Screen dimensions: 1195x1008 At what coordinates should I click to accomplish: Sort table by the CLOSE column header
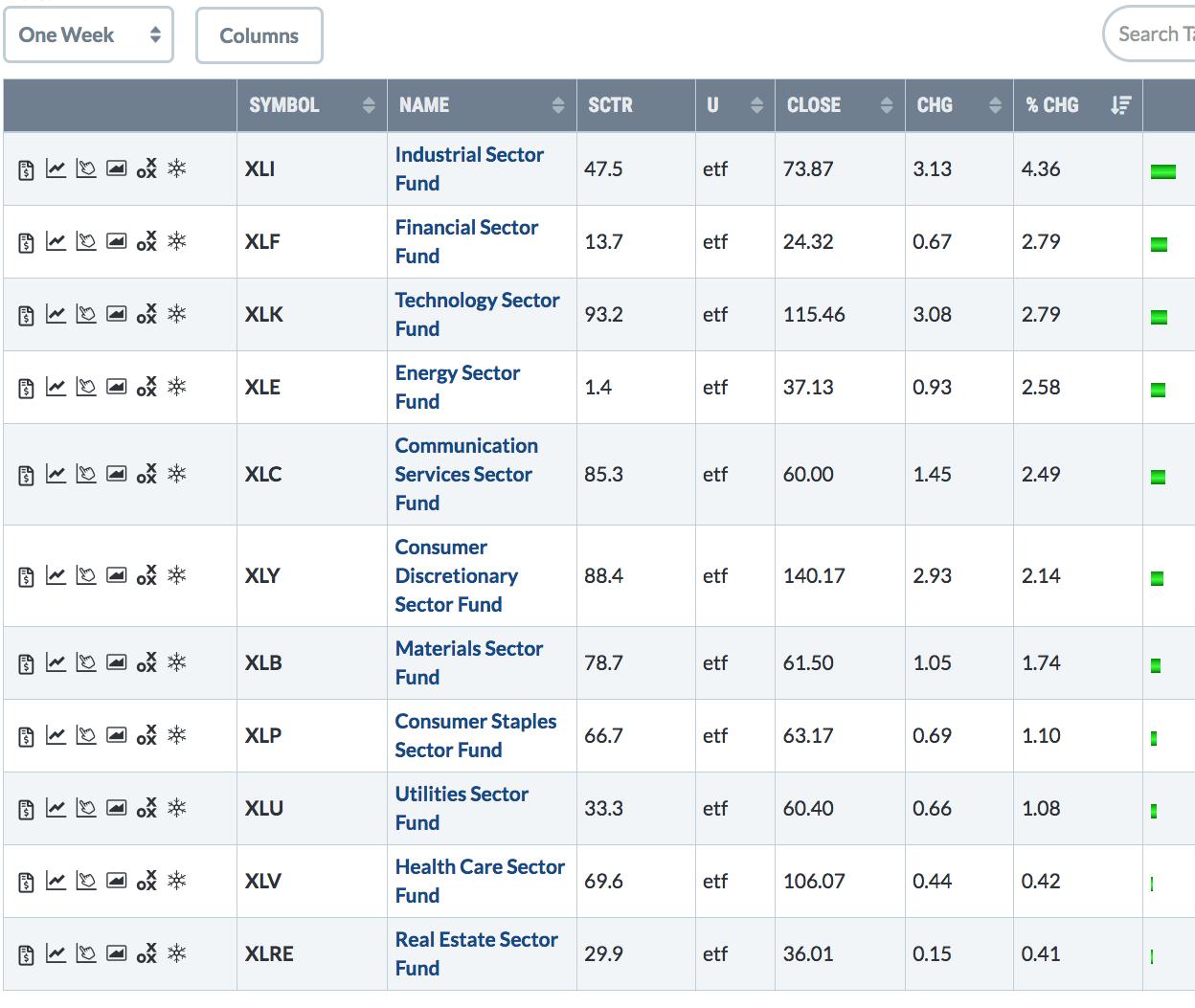[839, 105]
